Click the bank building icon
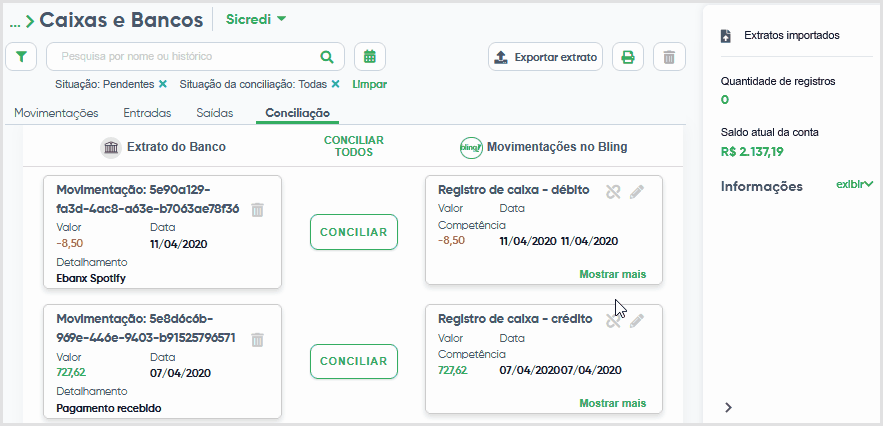Image resolution: width=883 pixels, height=426 pixels. (111, 148)
